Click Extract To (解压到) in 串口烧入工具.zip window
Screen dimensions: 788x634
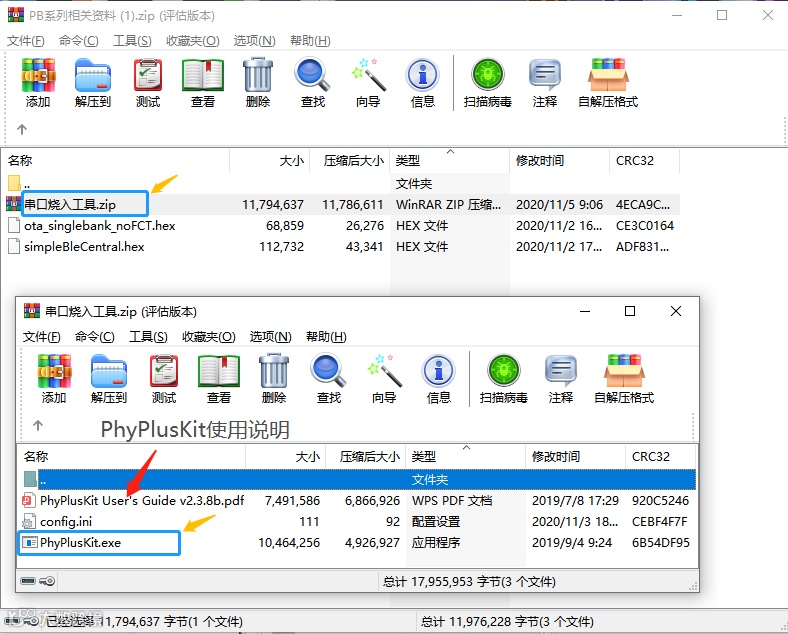[109, 379]
